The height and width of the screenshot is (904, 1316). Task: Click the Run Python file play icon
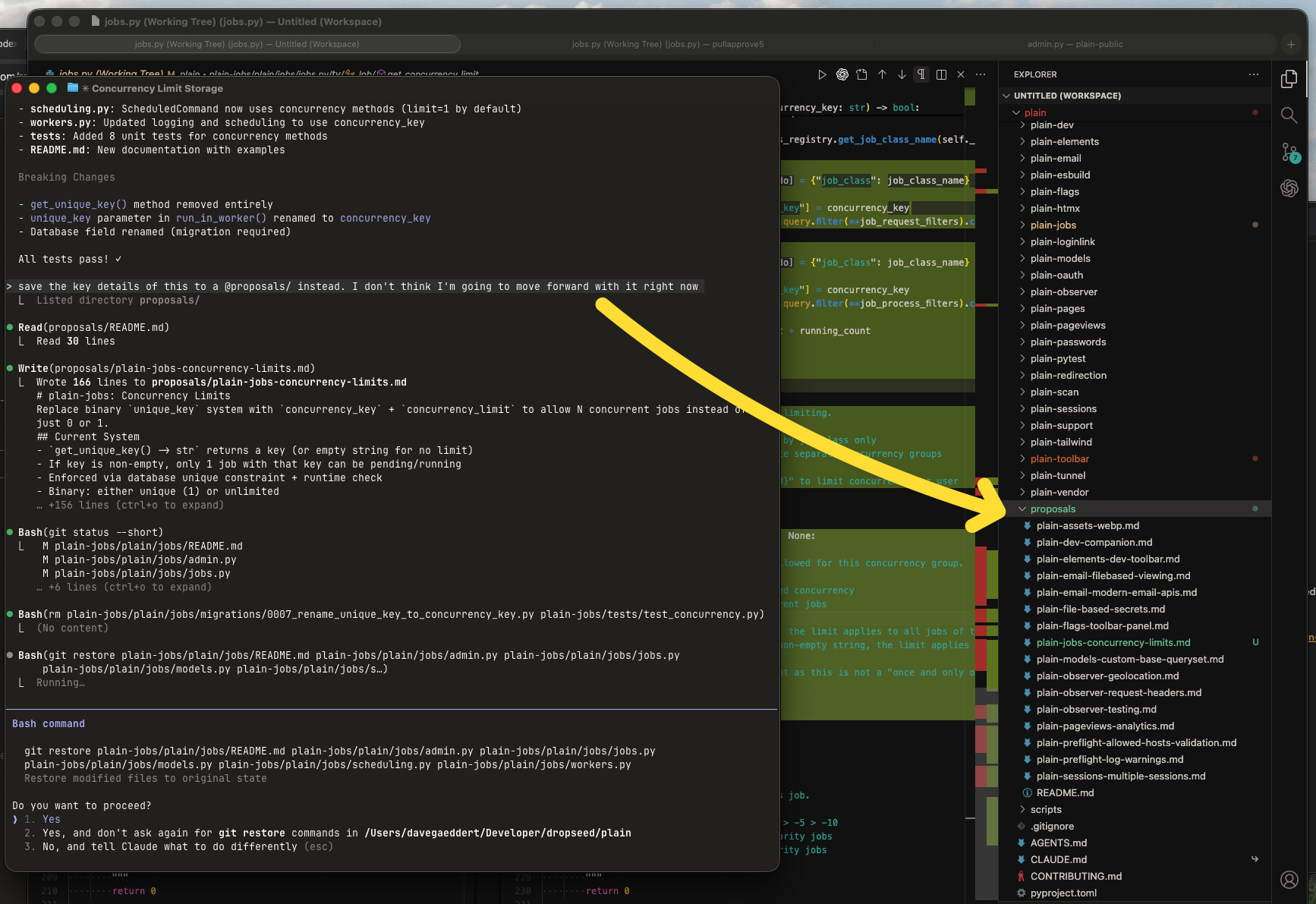(x=822, y=74)
